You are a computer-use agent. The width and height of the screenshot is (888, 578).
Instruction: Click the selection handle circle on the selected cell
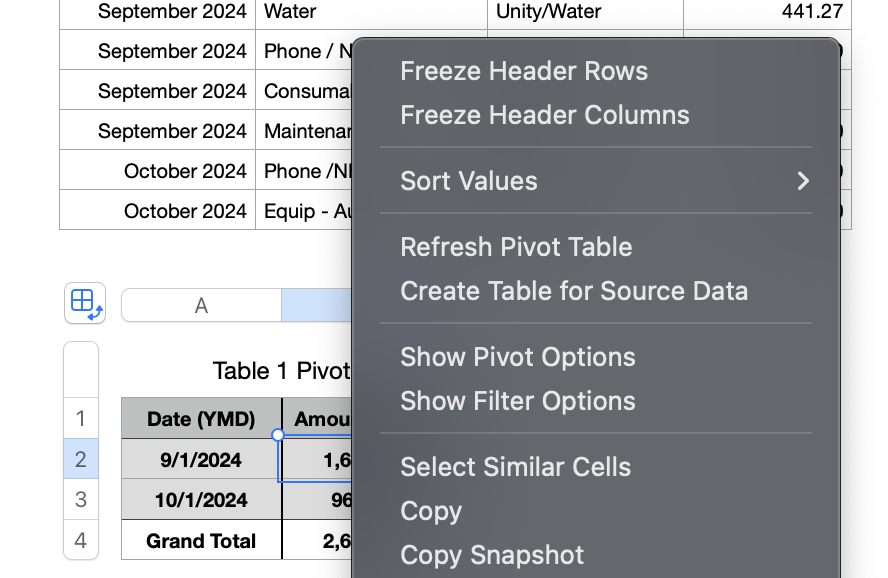coord(278,434)
